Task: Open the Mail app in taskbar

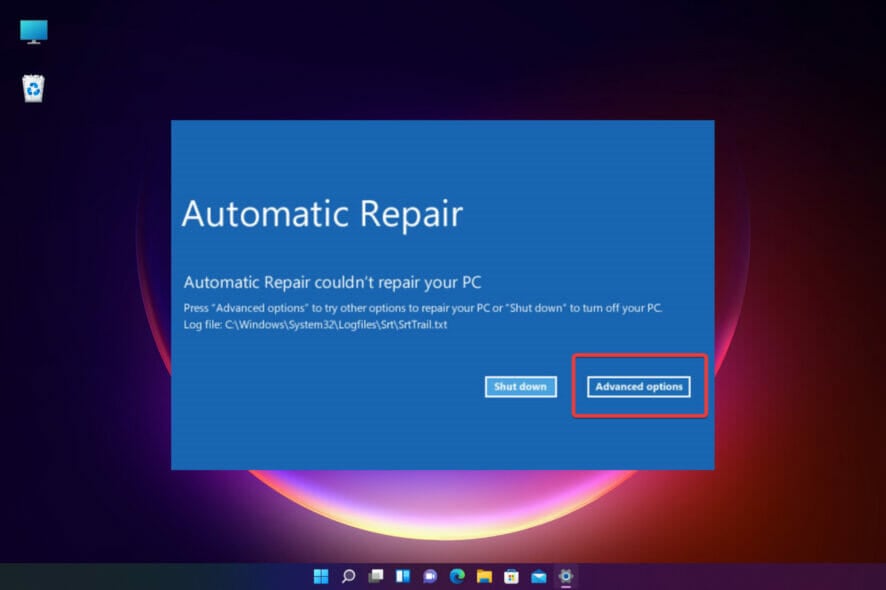Action: [x=538, y=576]
